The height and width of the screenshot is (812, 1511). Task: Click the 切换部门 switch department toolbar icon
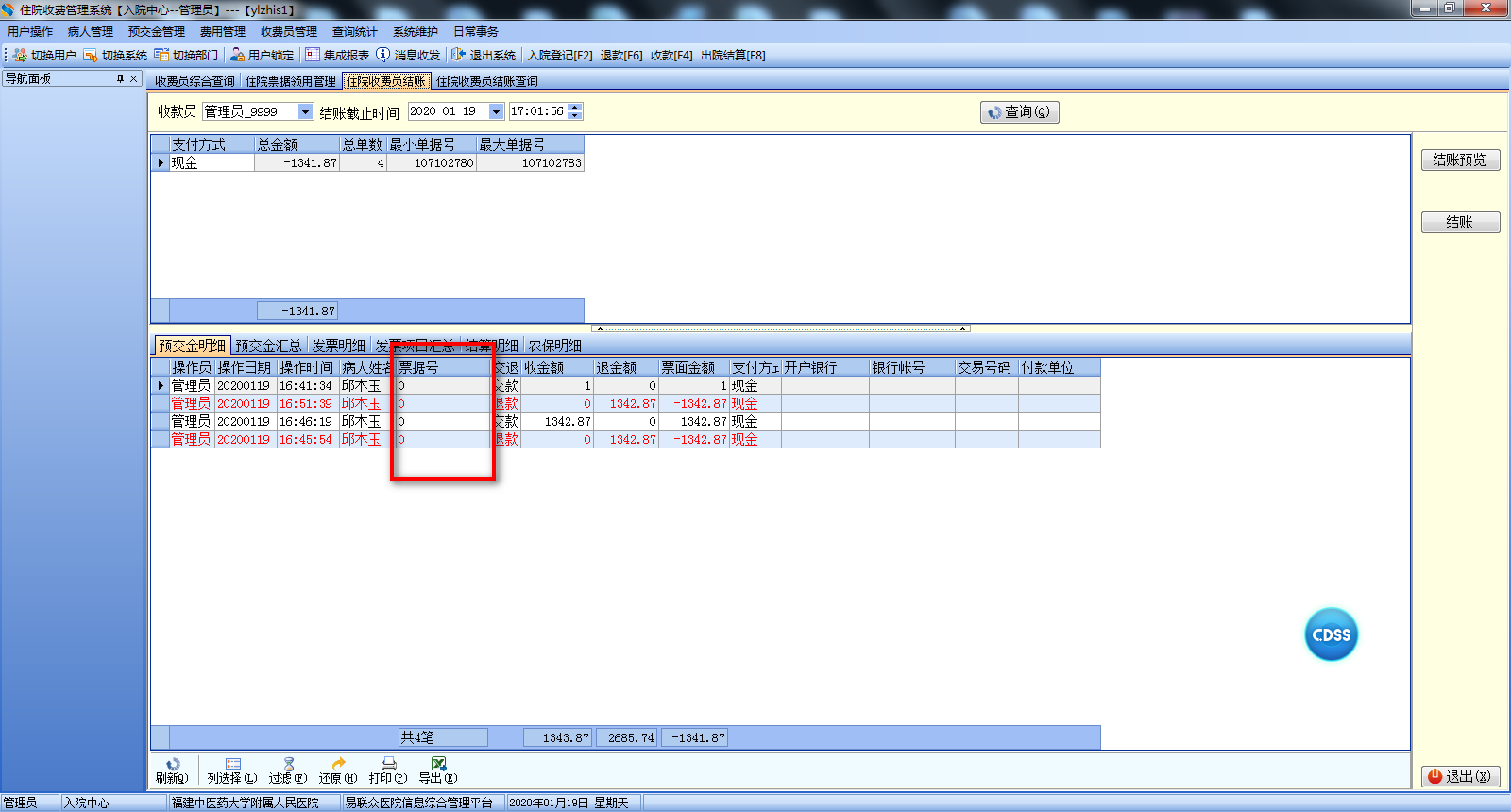[161, 55]
